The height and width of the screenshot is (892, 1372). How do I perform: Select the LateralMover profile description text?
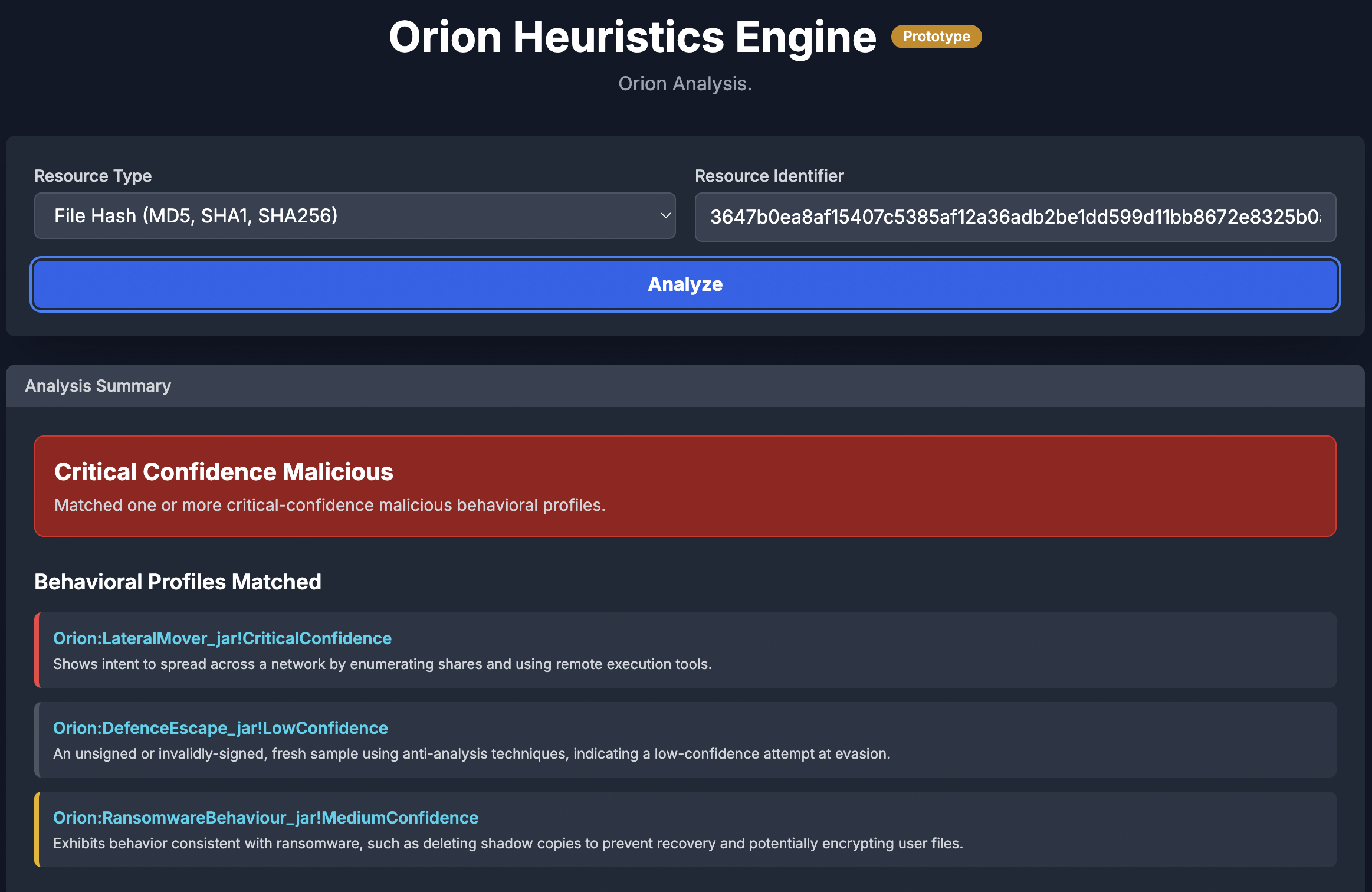[x=382, y=664]
